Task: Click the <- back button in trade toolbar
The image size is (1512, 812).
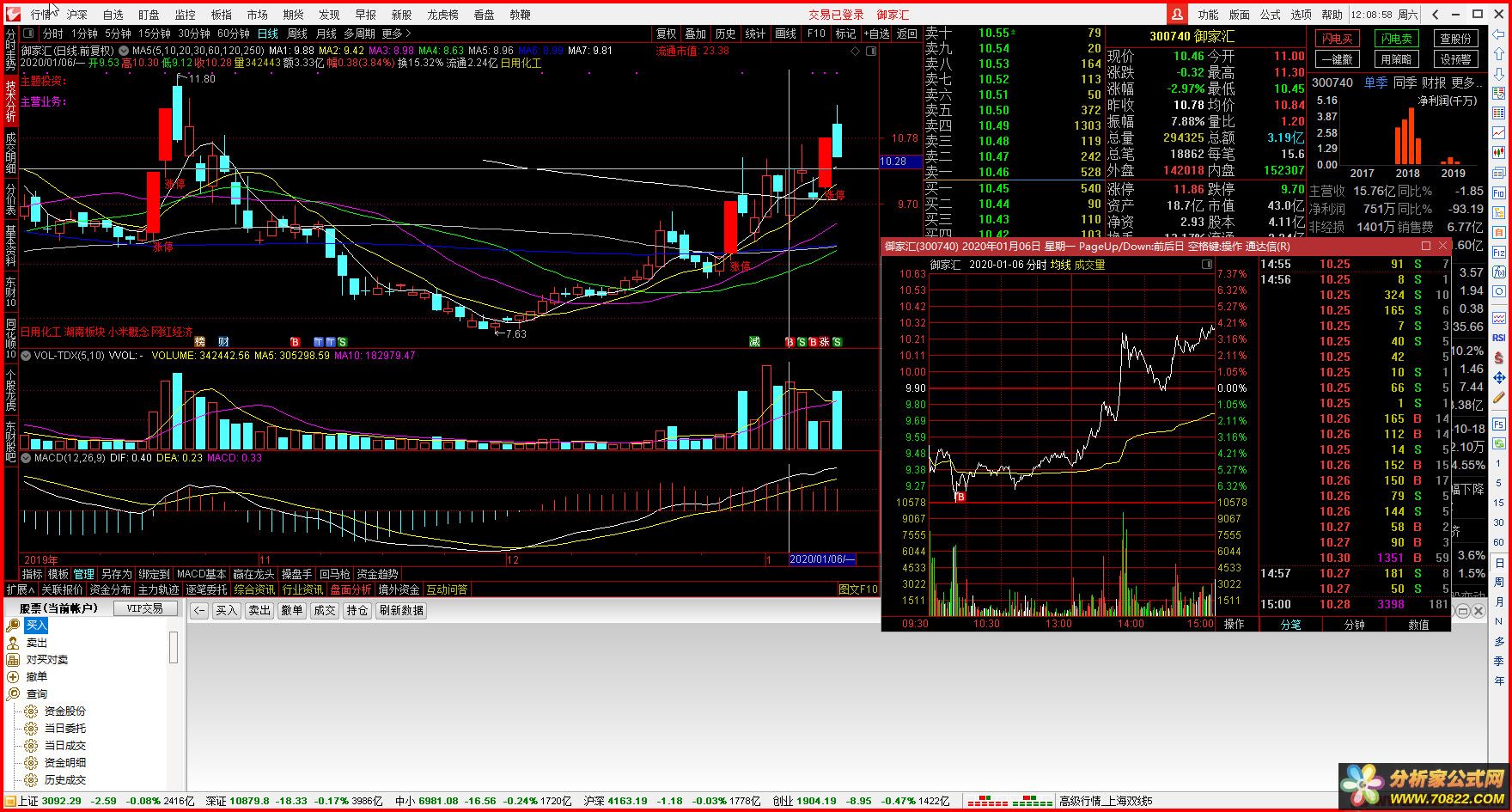Action: coord(199,610)
